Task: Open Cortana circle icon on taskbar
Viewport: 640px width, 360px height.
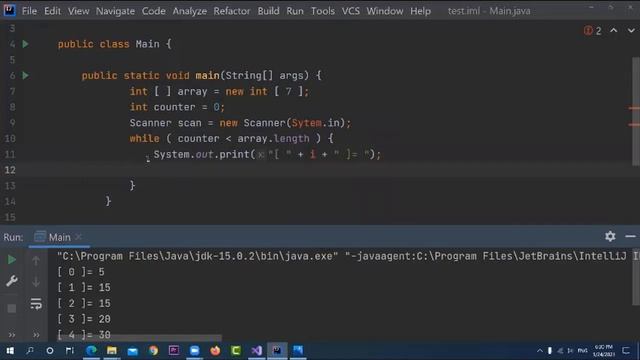Action: (x=50, y=351)
